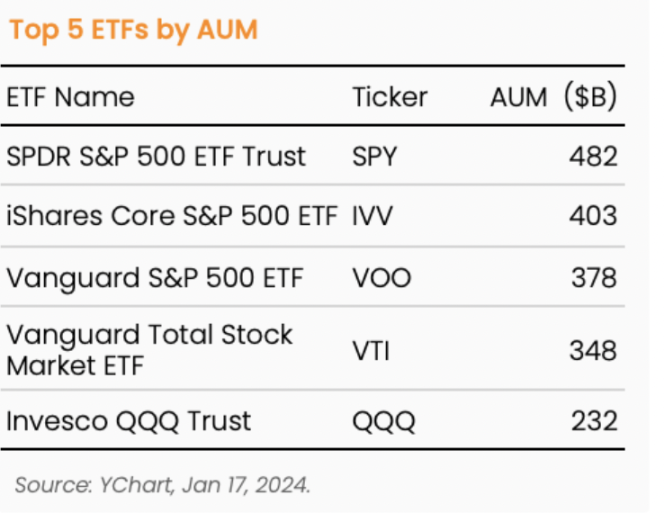Click the 'Top 5 ETFs by AUM' title
Viewport: 664px width, 513px height.
tap(133, 31)
